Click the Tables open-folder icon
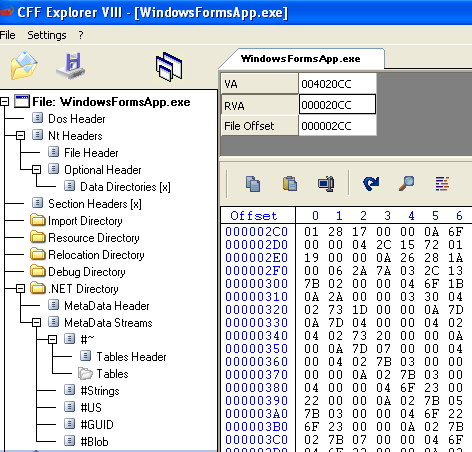The height and width of the screenshot is (452, 472). point(85,373)
